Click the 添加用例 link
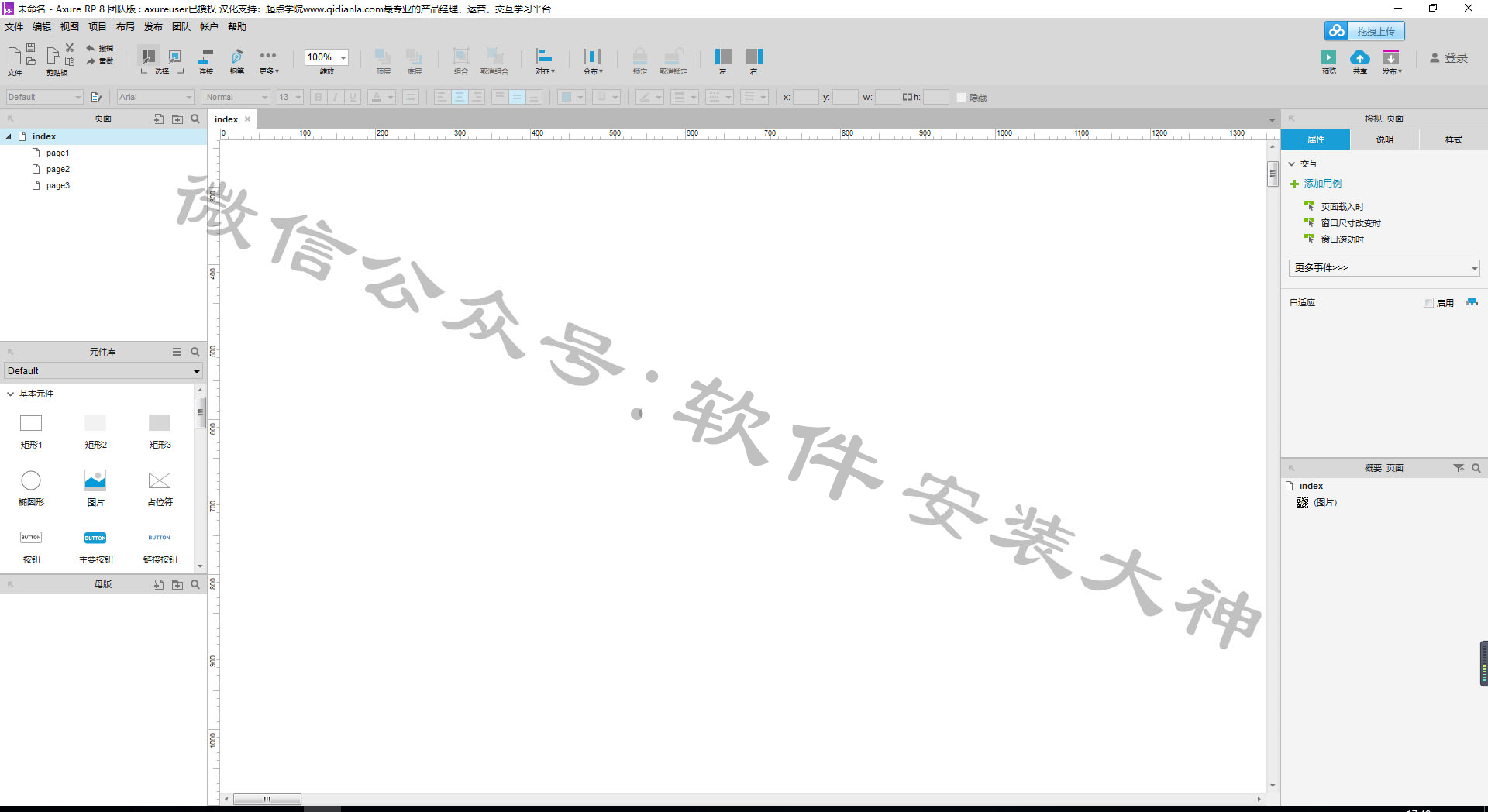Viewport: 1488px width, 812px height. click(x=1323, y=184)
